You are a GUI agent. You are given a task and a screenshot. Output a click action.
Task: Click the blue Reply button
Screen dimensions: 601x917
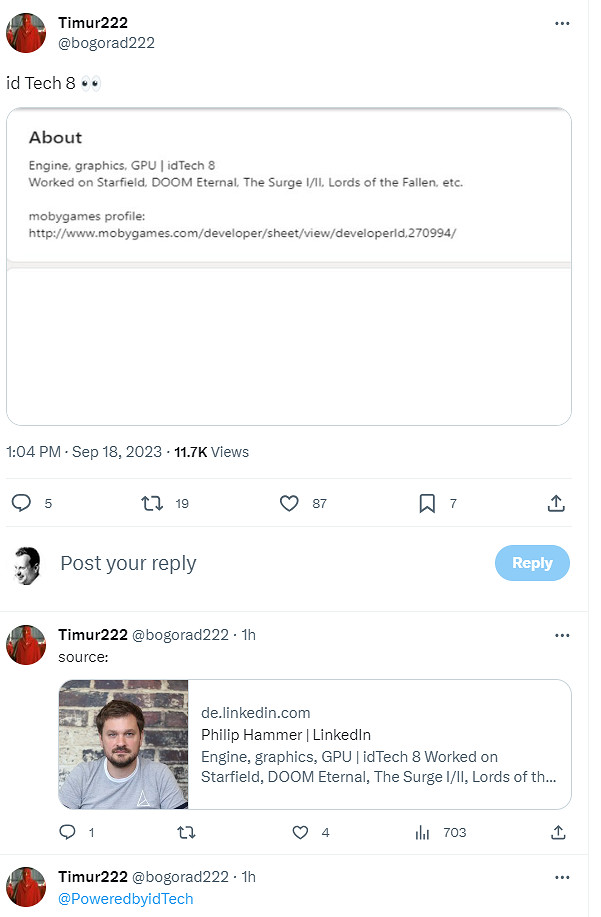(x=532, y=563)
